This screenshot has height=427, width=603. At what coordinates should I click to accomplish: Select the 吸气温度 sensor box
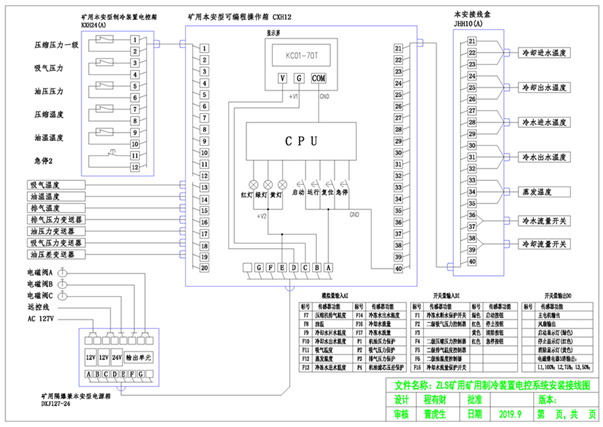click(x=56, y=185)
